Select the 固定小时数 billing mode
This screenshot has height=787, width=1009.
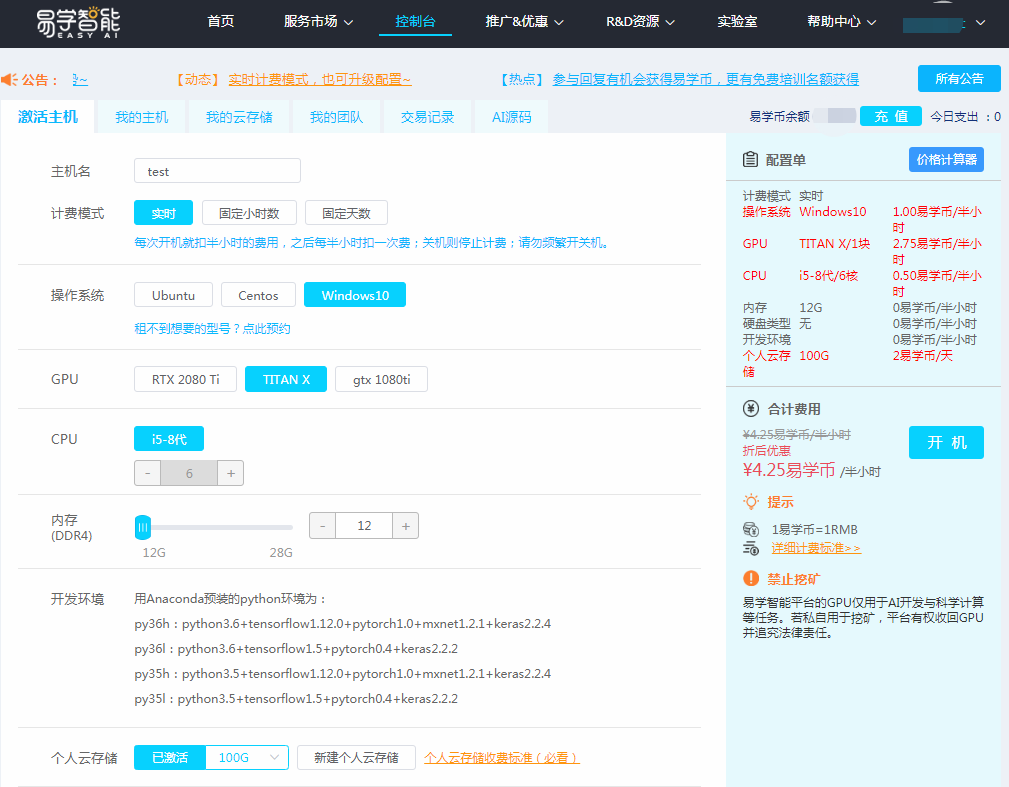click(x=248, y=213)
